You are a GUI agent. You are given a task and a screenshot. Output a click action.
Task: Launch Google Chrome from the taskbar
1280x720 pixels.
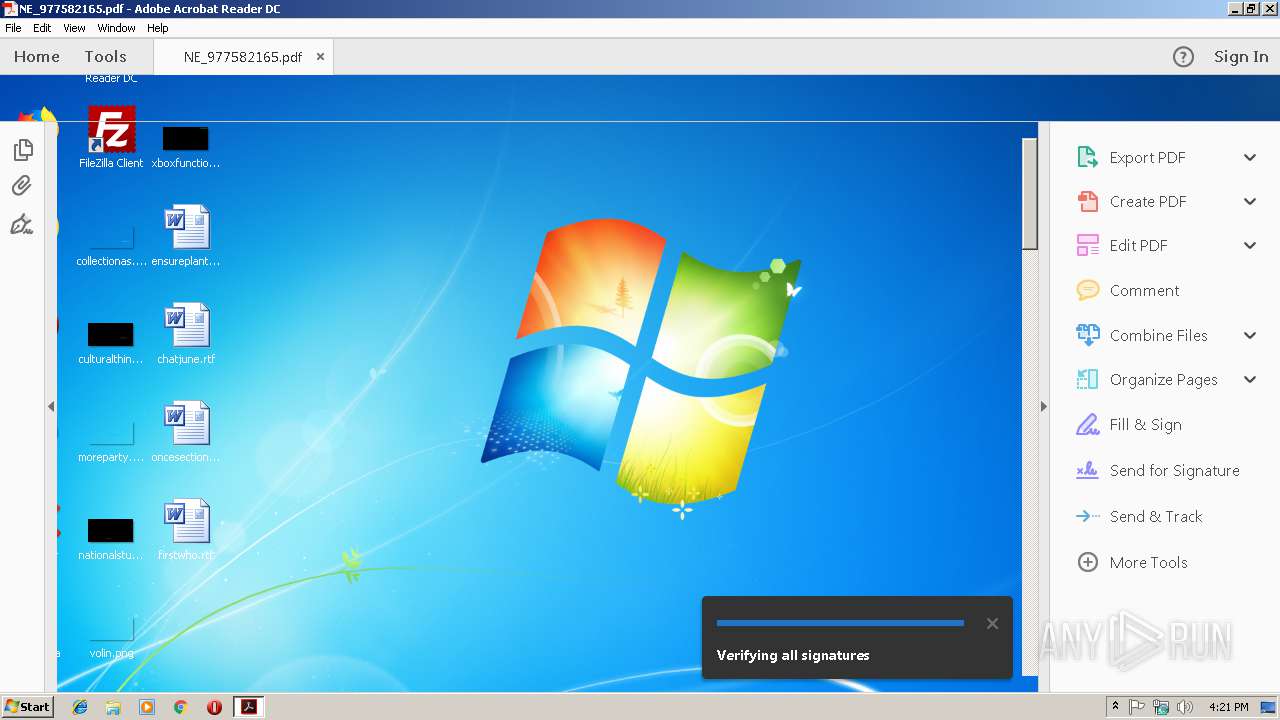tap(180, 707)
